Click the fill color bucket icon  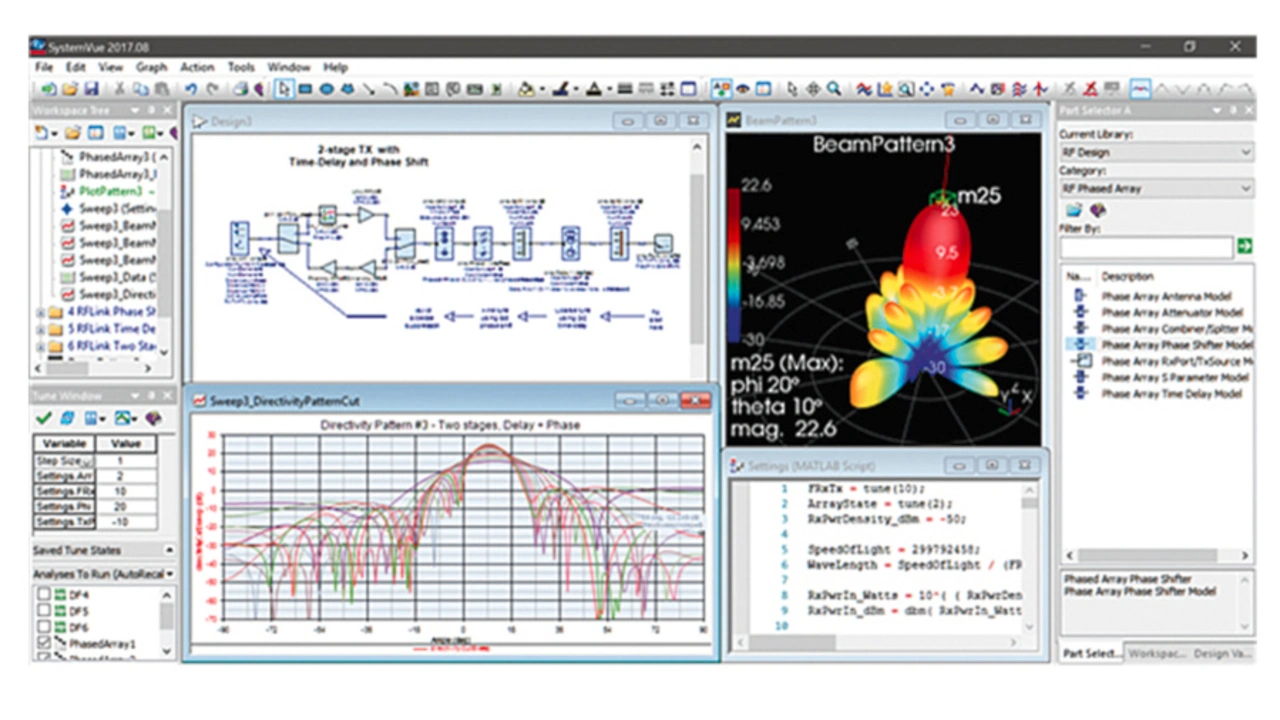pyautogui.click(x=525, y=89)
